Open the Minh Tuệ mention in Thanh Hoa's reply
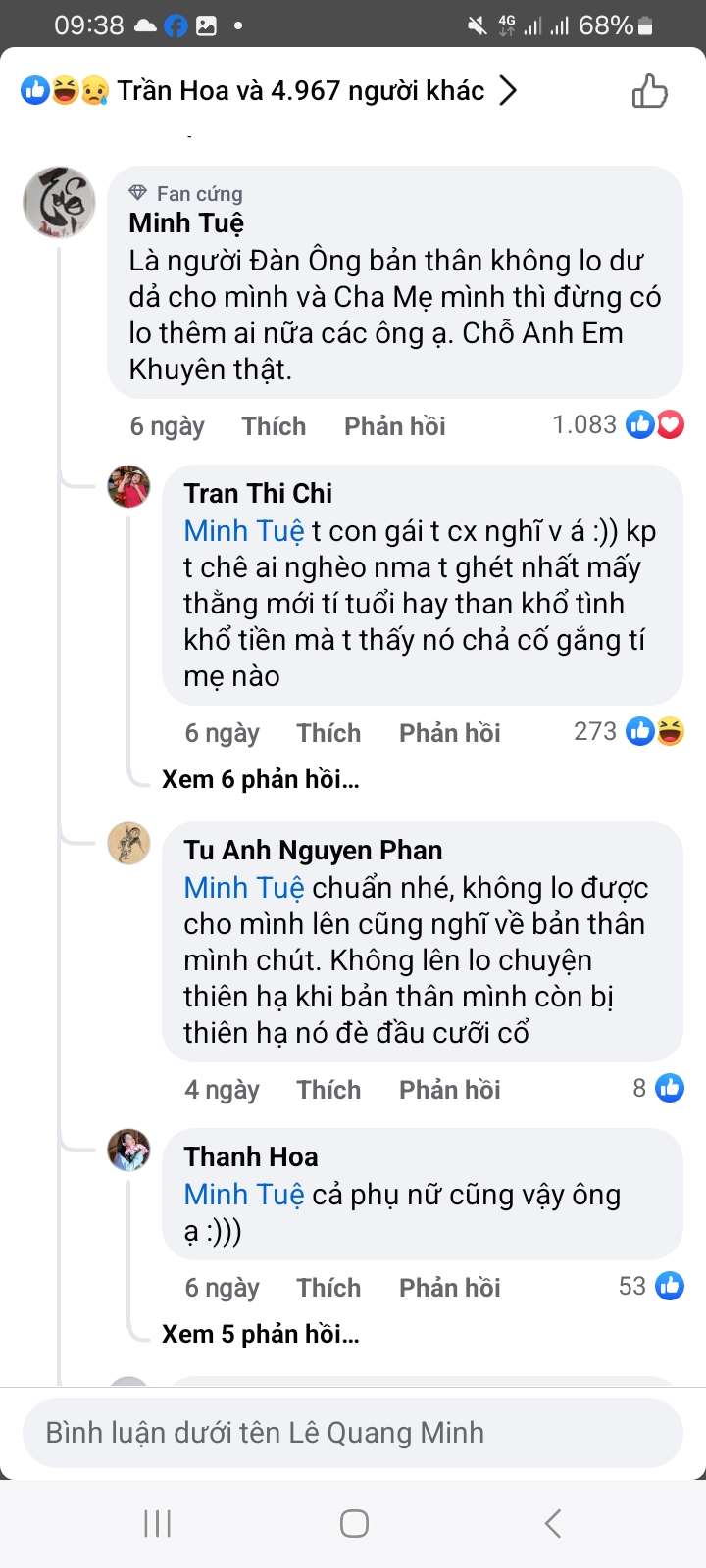This screenshot has height=1568, width=706. (x=244, y=1195)
